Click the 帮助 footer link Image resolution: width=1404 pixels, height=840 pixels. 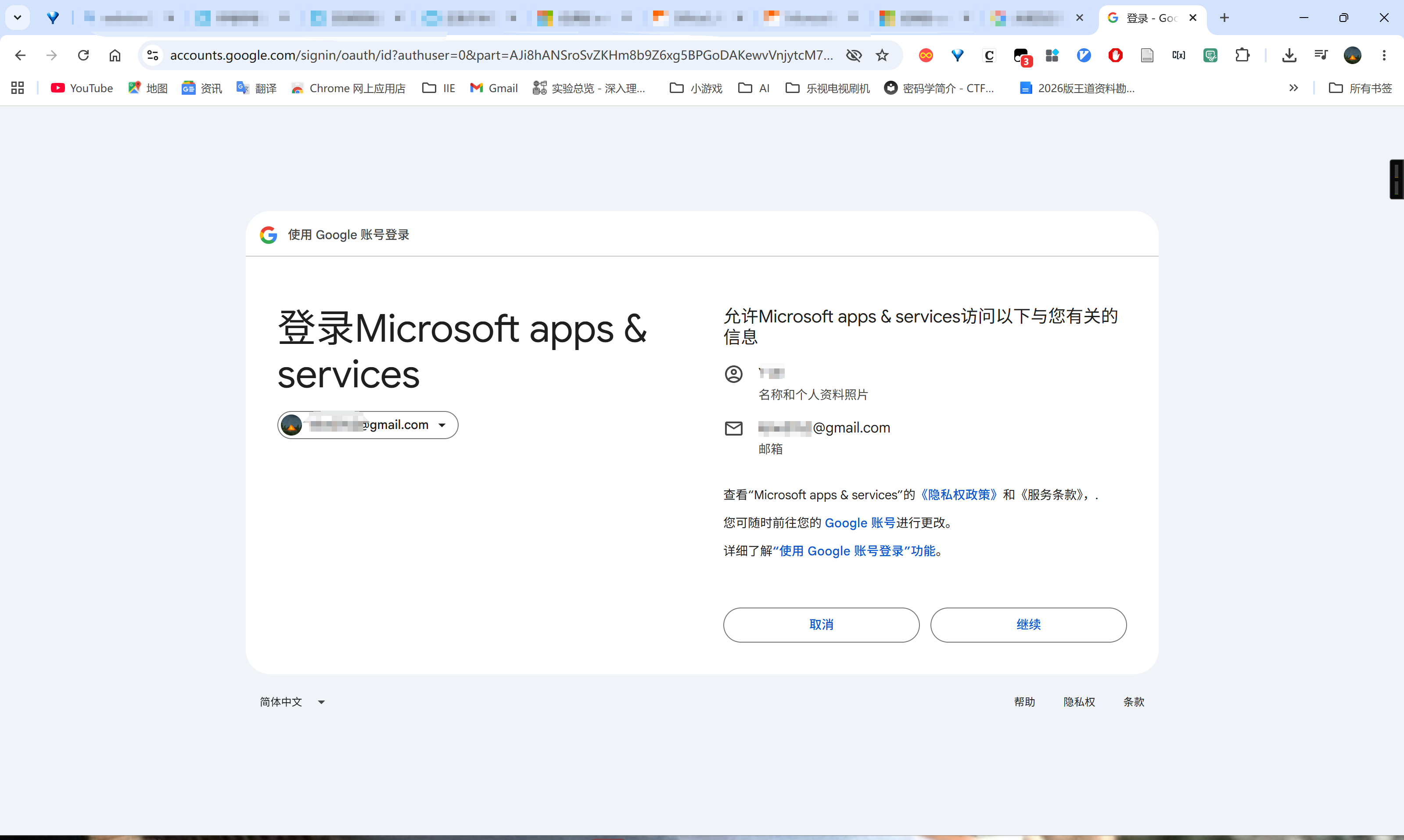(1024, 702)
